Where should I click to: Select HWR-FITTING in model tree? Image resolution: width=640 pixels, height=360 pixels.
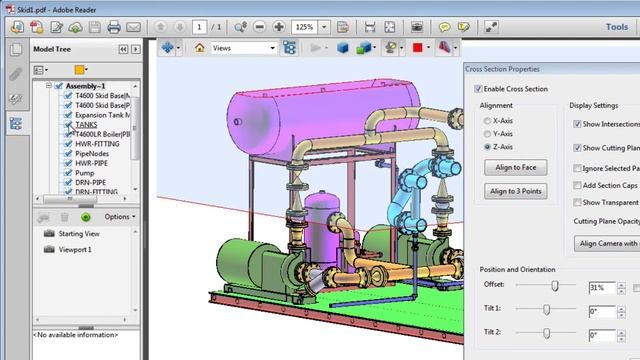(97, 144)
